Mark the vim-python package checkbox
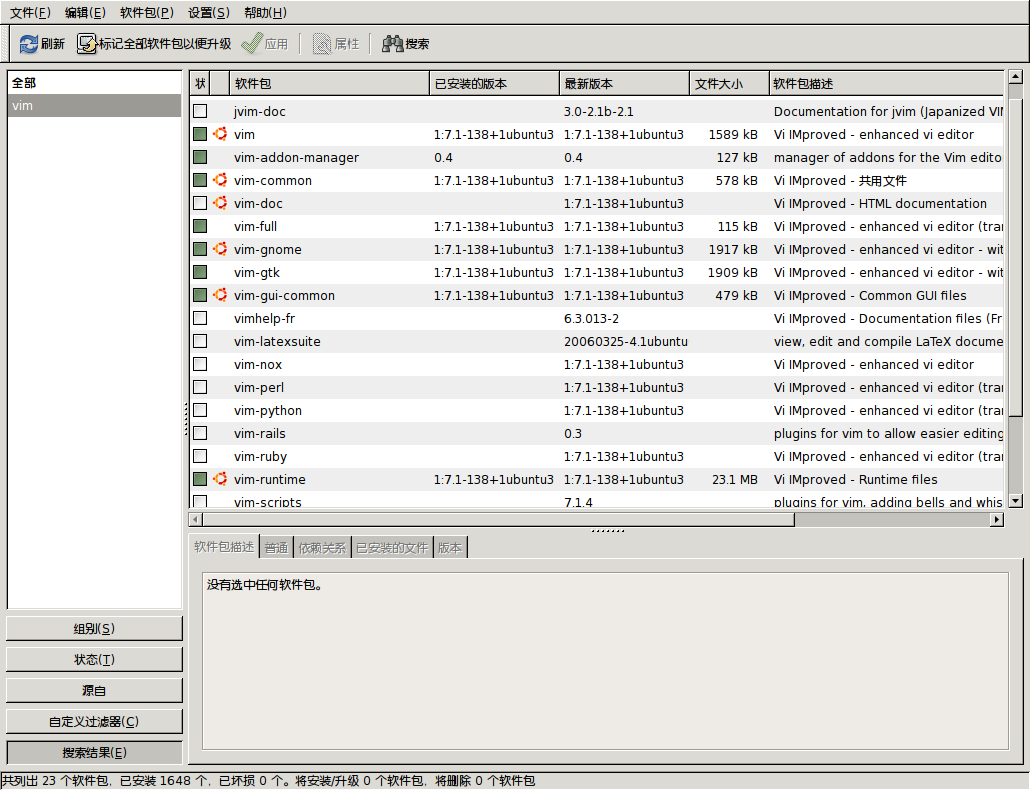The width and height of the screenshot is (1030, 790). [200, 410]
